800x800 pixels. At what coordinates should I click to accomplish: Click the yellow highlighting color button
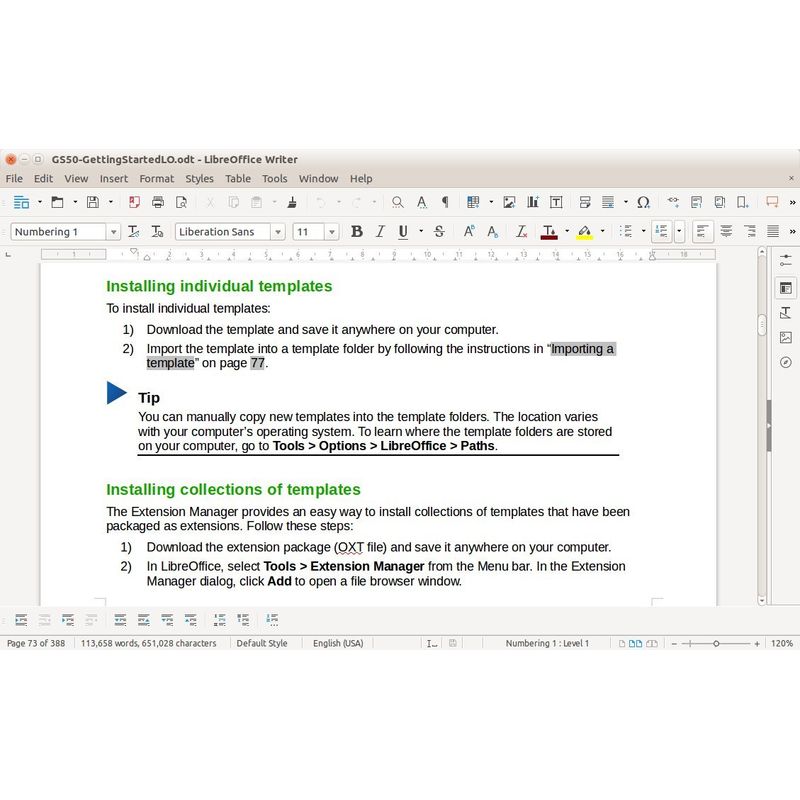coord(584,232)
